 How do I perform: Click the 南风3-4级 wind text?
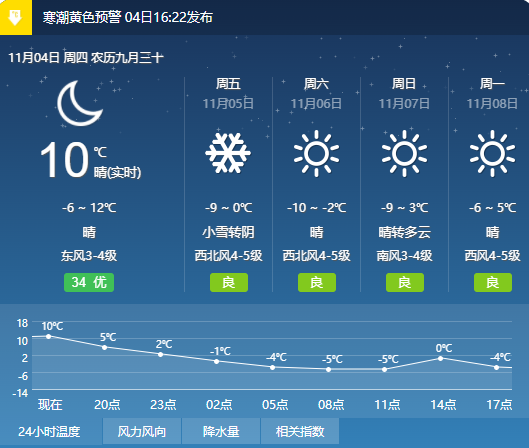[x=405, y=256]
